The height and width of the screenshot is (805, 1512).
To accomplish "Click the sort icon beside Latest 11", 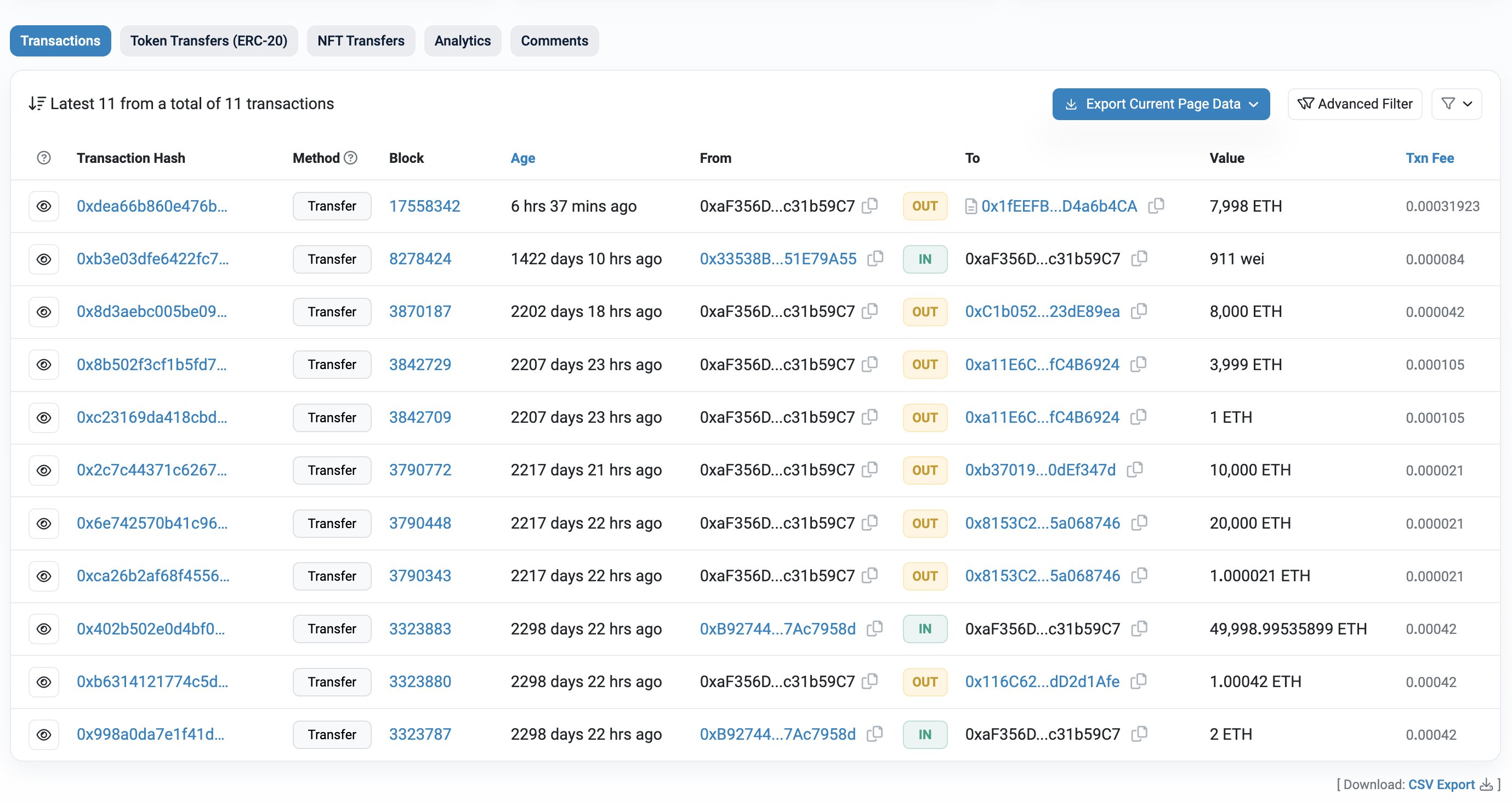I will [37, 104].
